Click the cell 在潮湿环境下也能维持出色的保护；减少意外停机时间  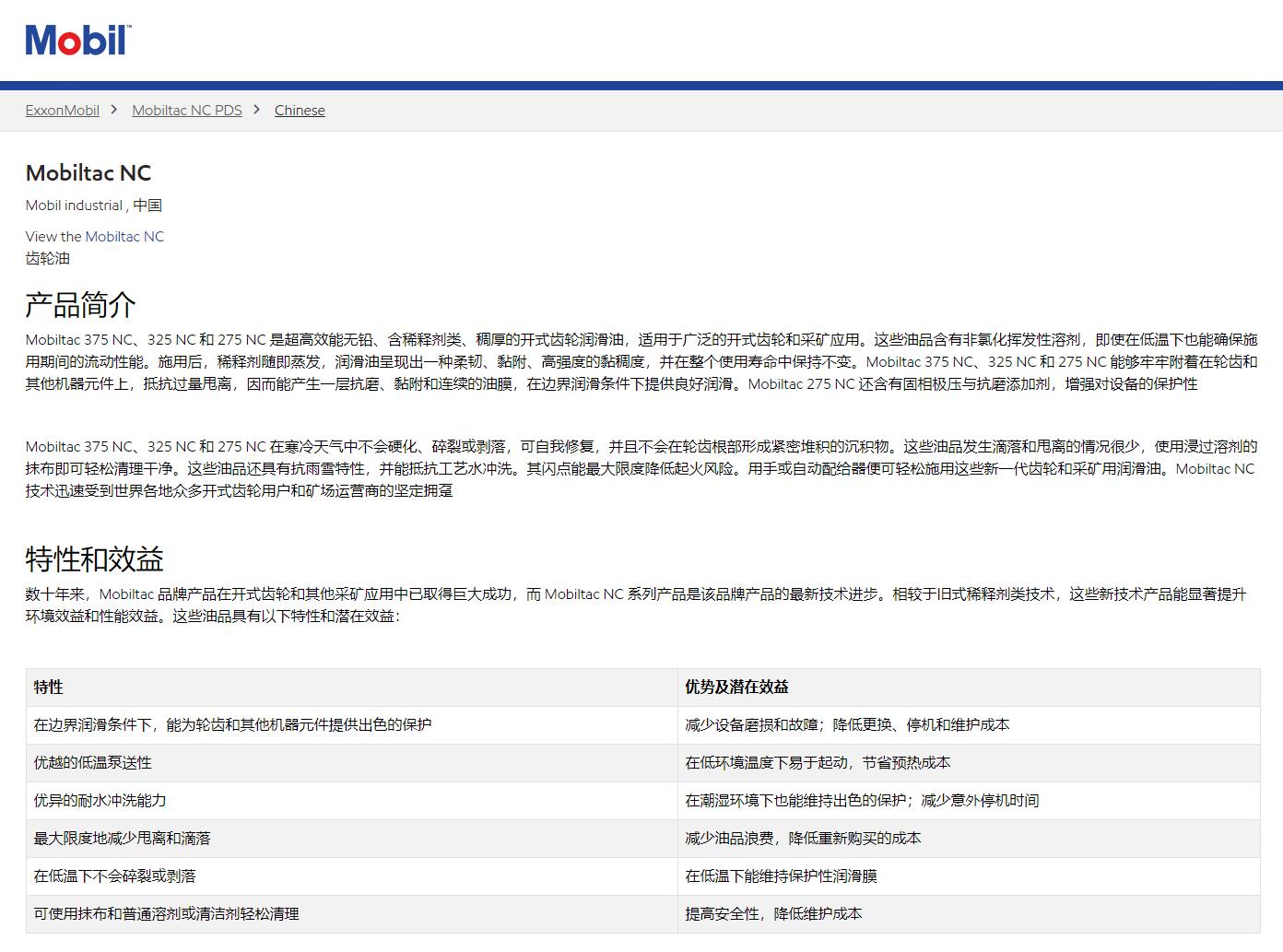[969, 801]
